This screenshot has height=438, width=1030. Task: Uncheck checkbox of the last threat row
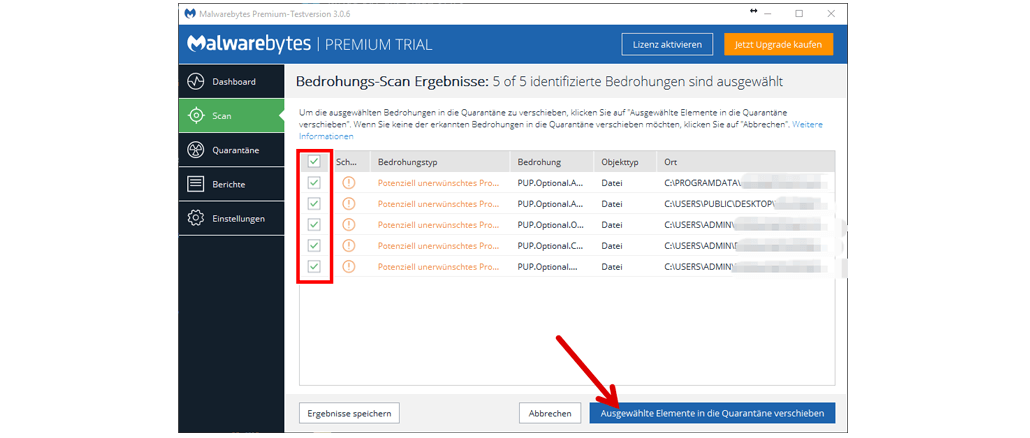(x=314, y=267)
